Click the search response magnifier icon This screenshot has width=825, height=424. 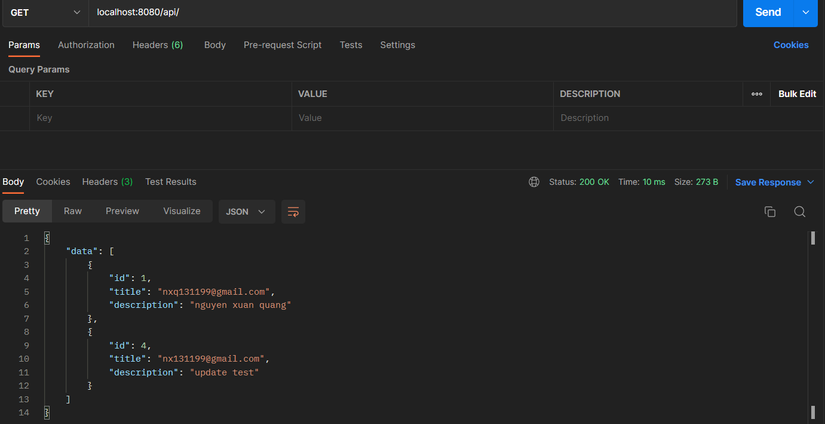pos(800,212)
